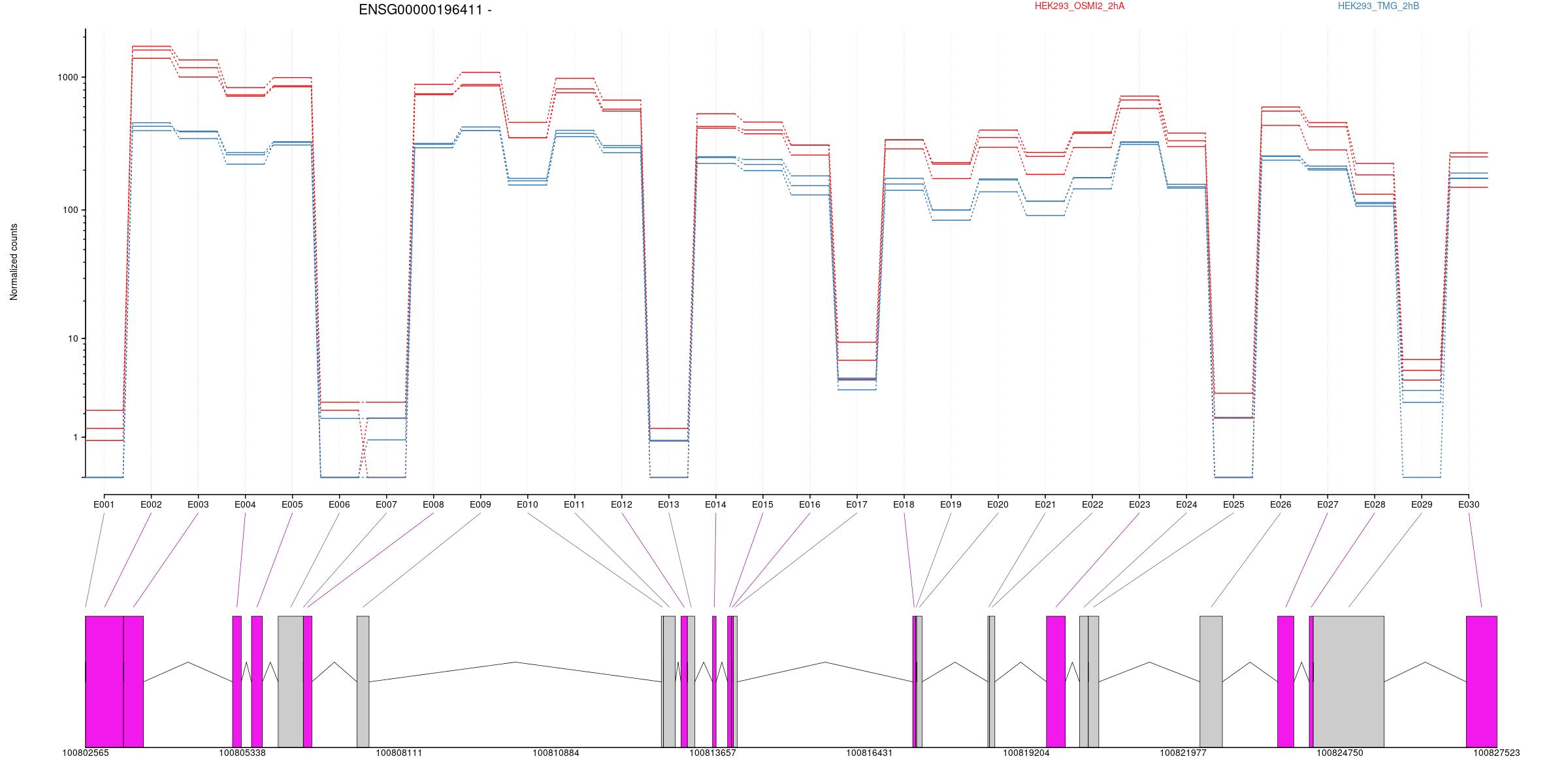Click the ENSG00000196411 gene title
The height and width of the screenshot is (784, 1568).
425,10
